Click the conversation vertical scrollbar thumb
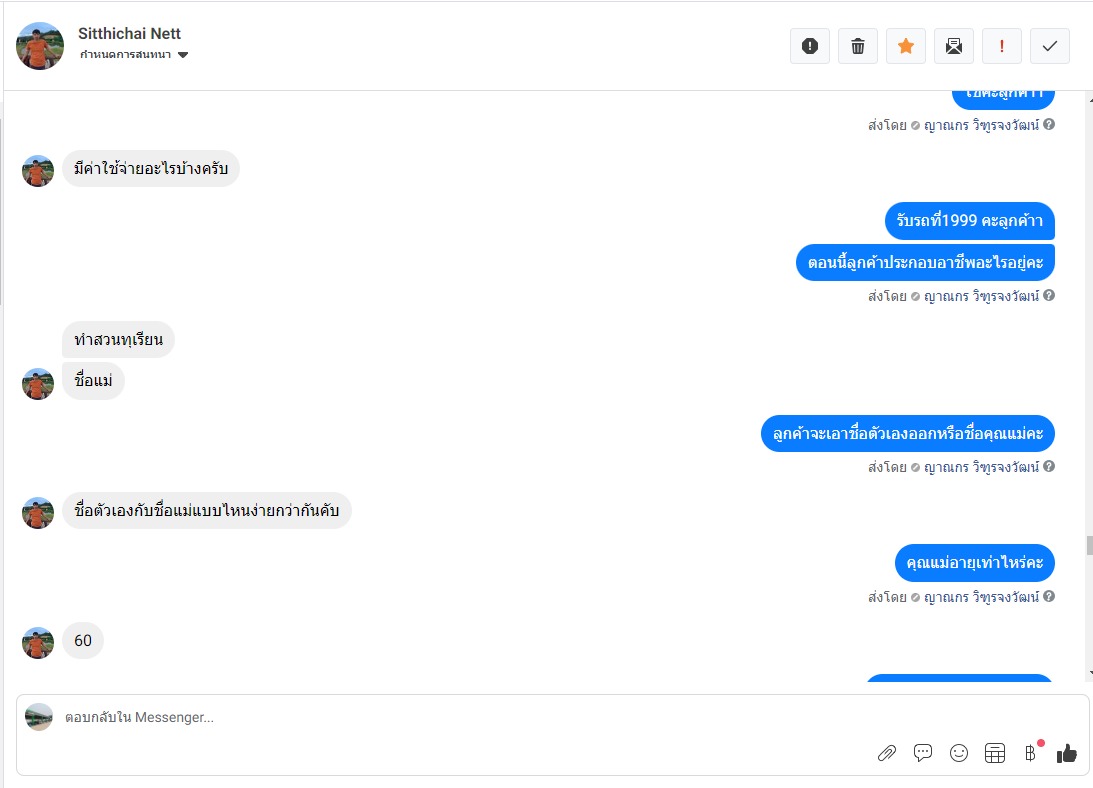Screen dimensions: 1093x788 1089,545
